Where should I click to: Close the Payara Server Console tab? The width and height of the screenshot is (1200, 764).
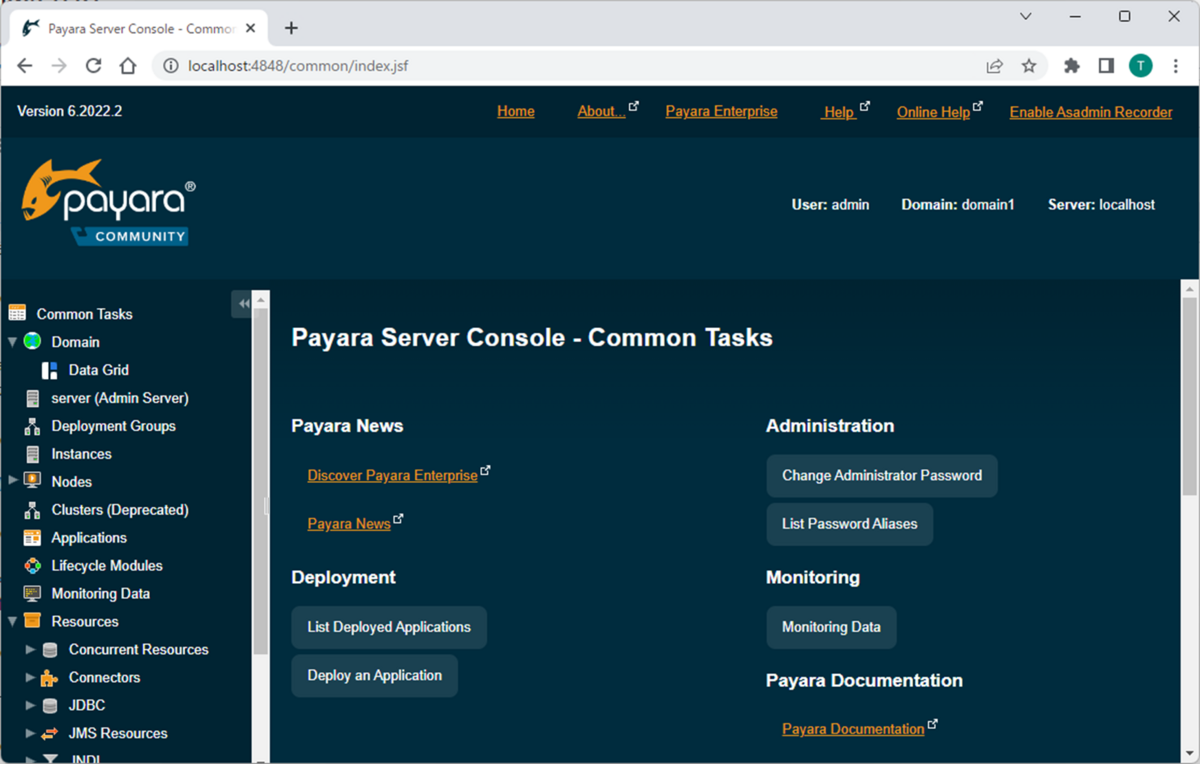pyautogui.click(x=251, y=28)
